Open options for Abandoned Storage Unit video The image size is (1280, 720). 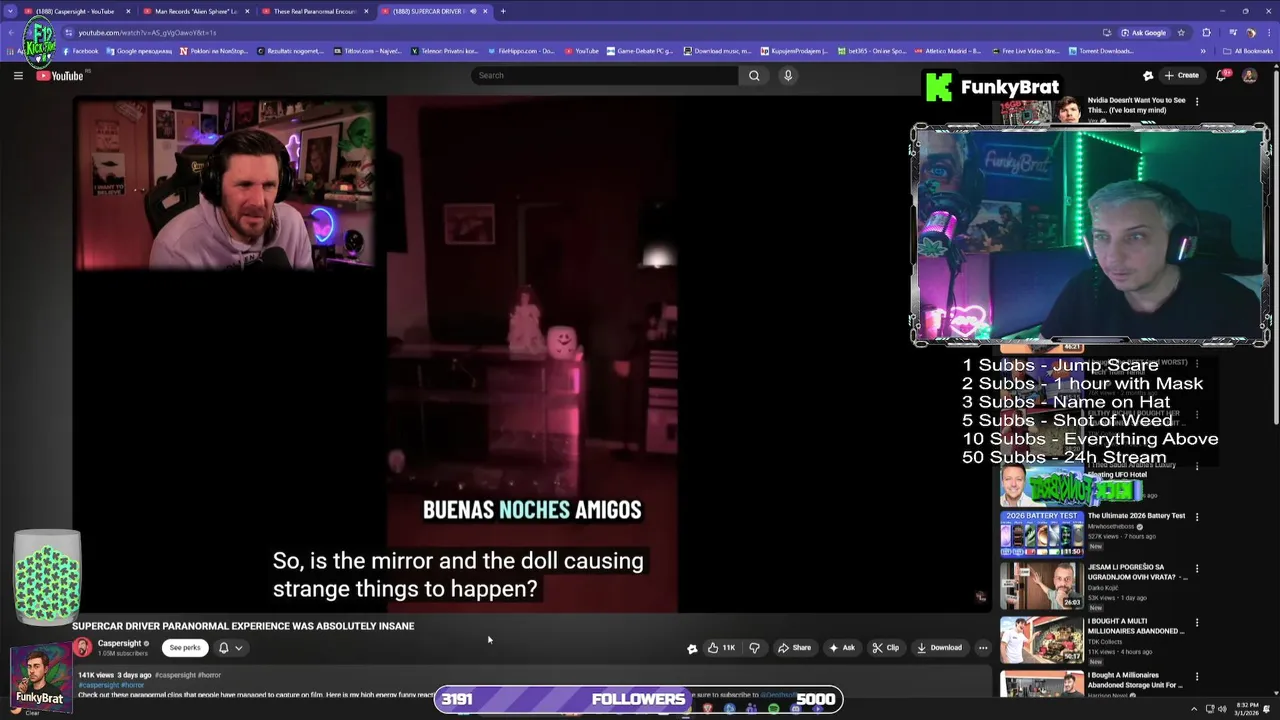pyautogui.click(x=1197, y=677)
